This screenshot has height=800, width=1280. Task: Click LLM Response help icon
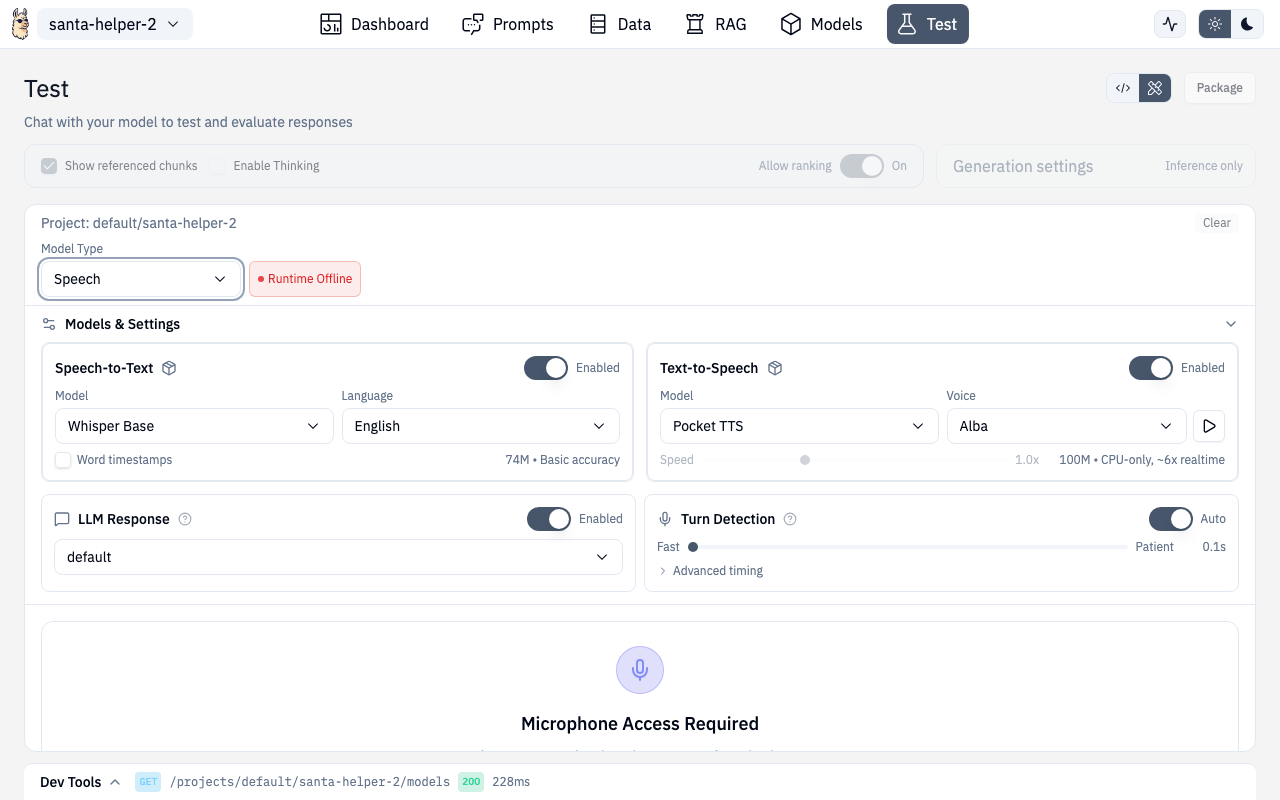click(x=185, y=519)
